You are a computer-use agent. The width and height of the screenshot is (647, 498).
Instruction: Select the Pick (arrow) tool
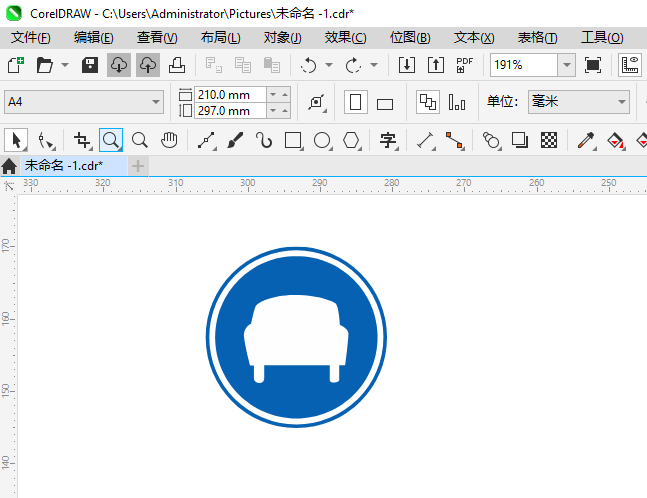[x=16, y=140]
